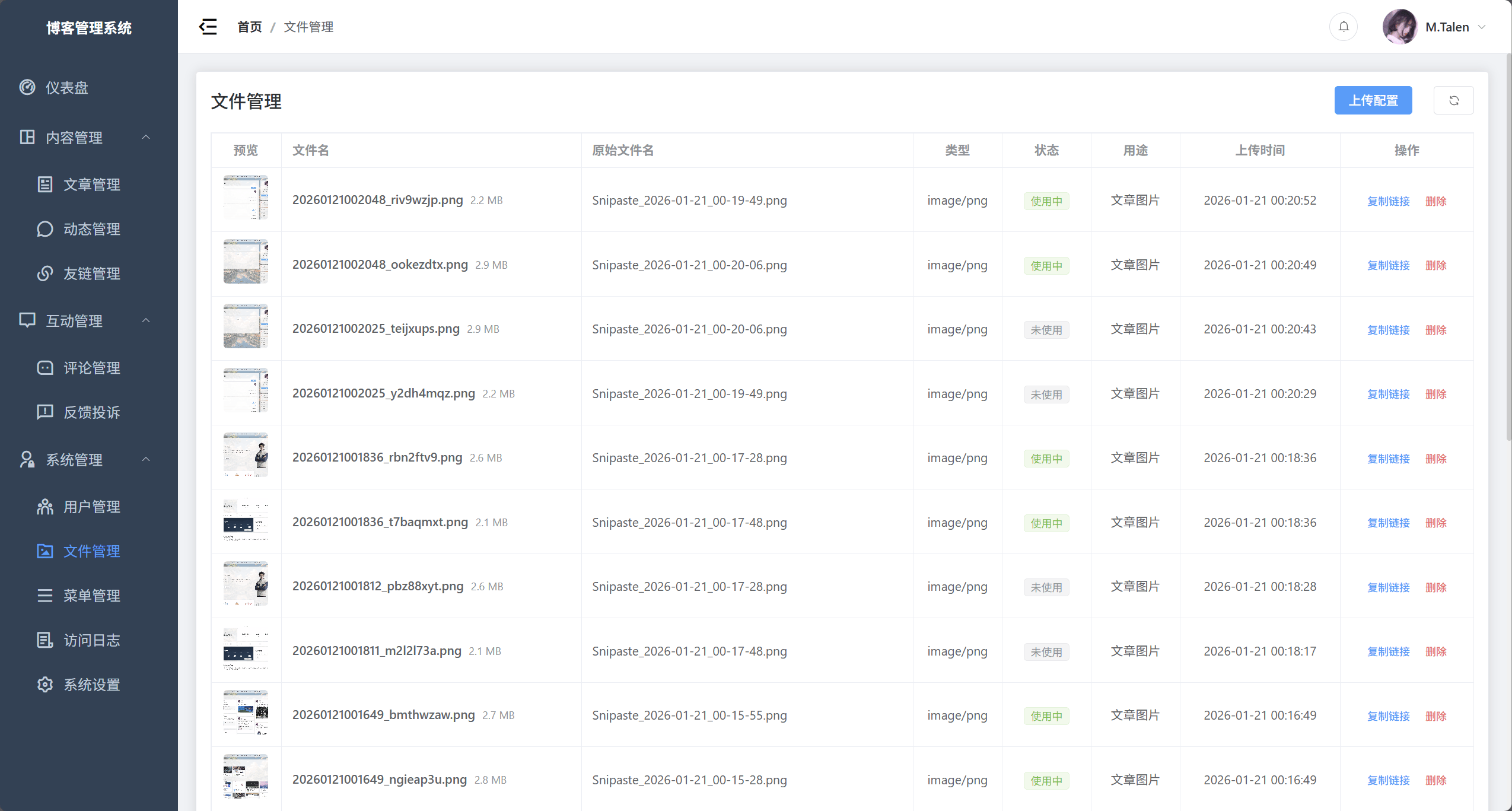Open 系统设置 via gear icon
This screenshot has height=811, width=1512.
point(45,685)
